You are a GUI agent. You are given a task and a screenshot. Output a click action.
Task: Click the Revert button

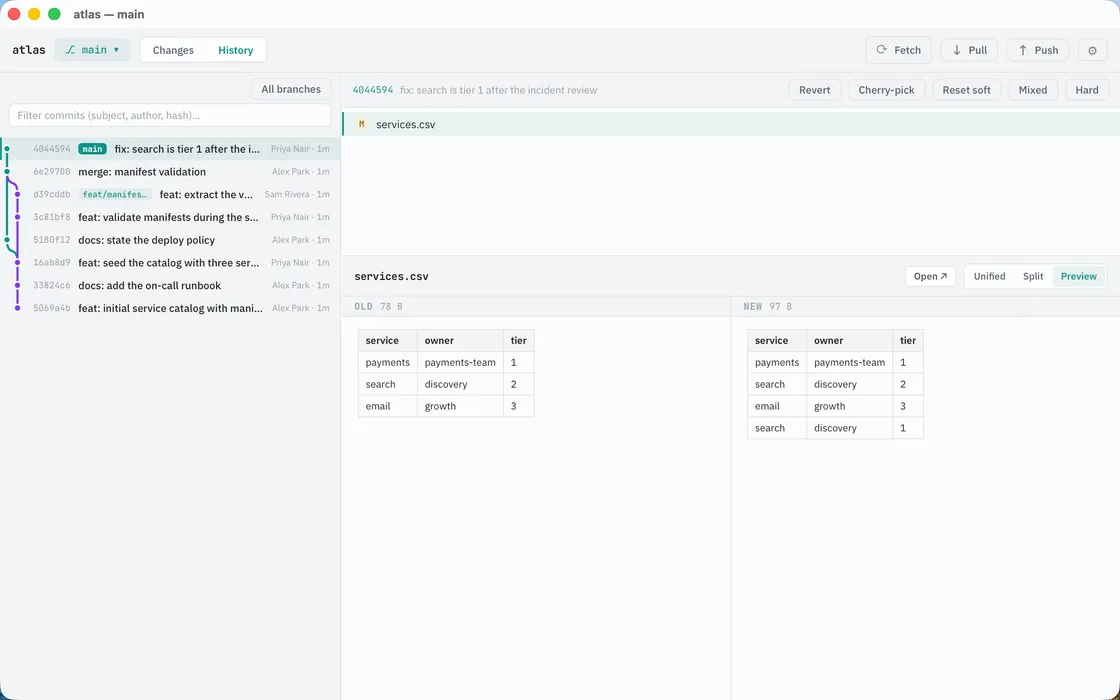pos(814,90)
